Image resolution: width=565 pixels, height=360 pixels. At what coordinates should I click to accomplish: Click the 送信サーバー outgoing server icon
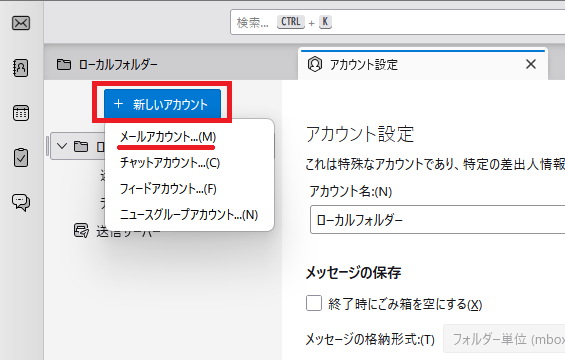81,231
